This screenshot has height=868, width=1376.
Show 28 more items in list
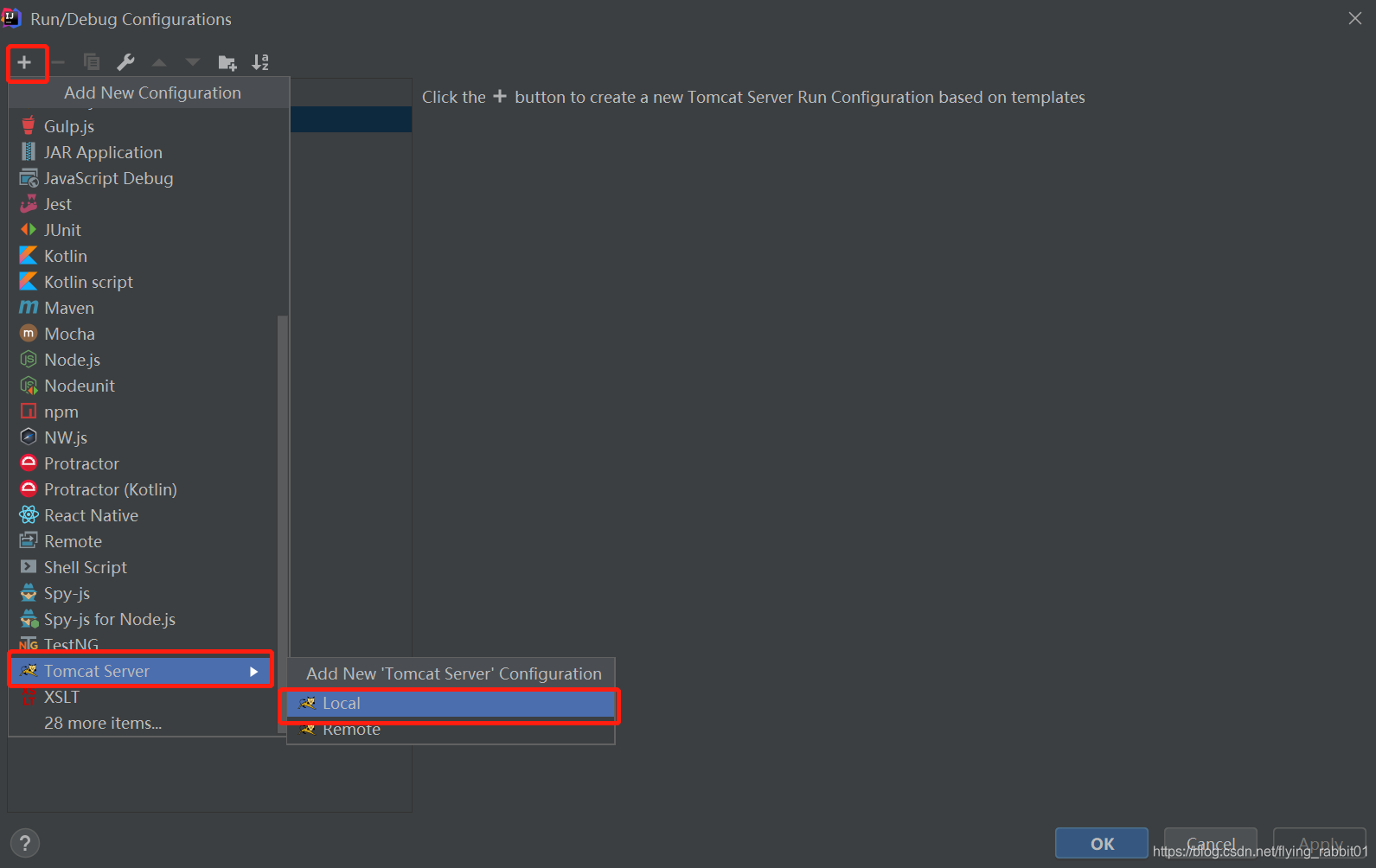pos(143,723)
